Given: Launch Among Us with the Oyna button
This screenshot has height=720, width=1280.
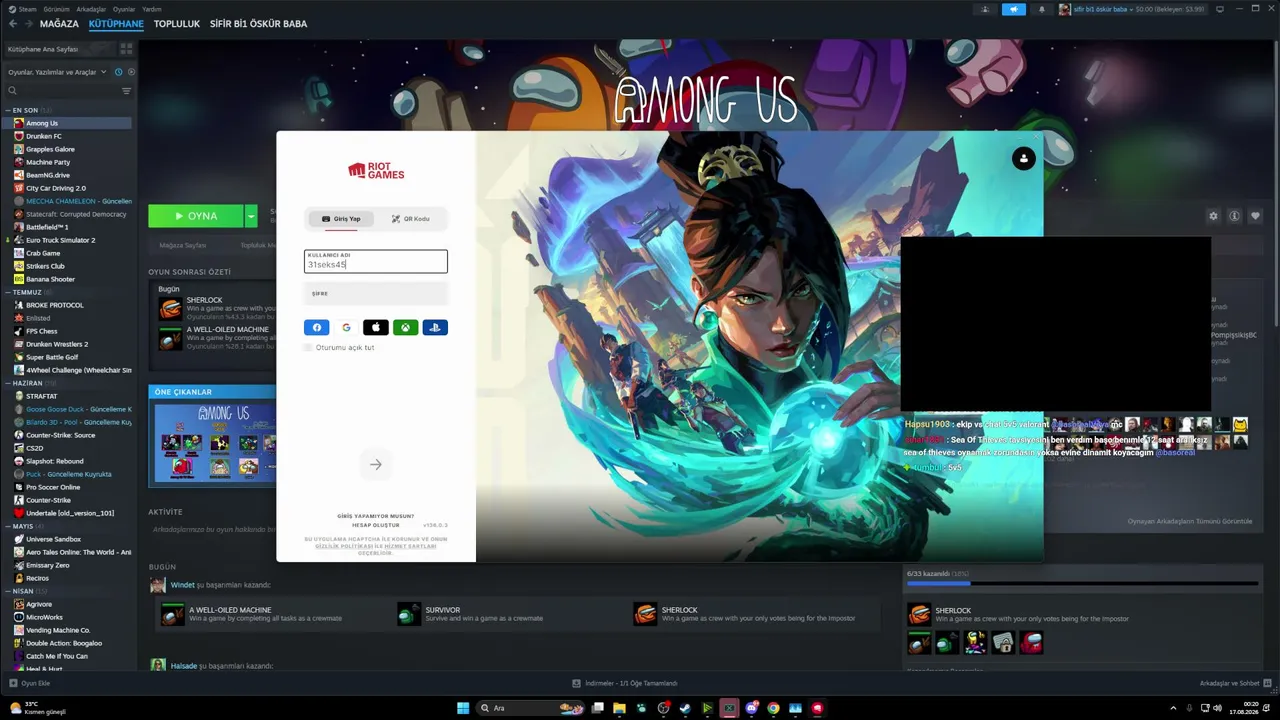Looking at the screenshot, I should pyautogui.click(x=196, y=216).
